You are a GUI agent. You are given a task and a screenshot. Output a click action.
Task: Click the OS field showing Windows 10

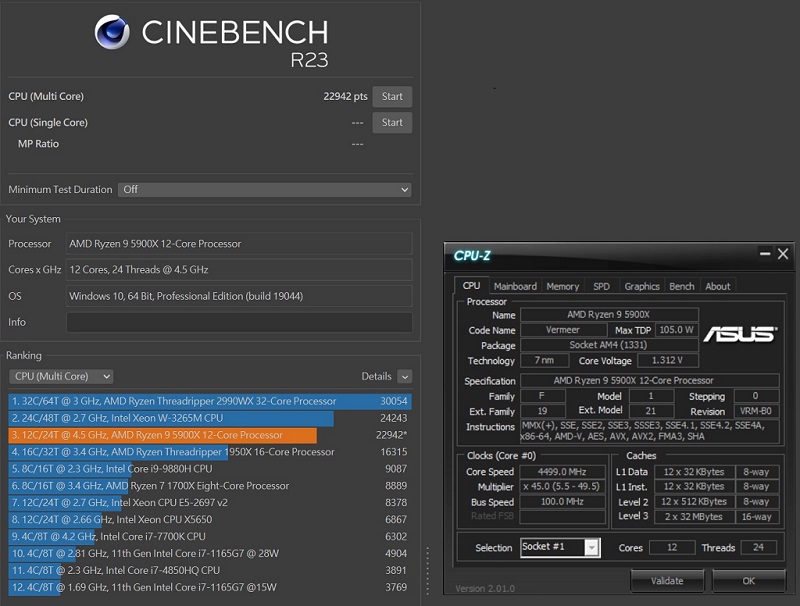[239, 296]
